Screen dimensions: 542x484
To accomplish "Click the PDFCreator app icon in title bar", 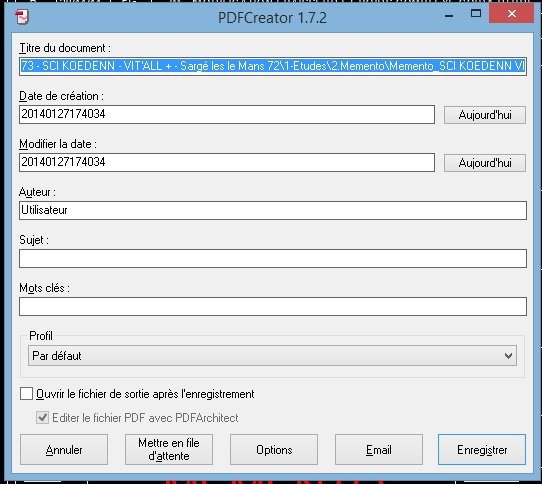I will point(22,17).
